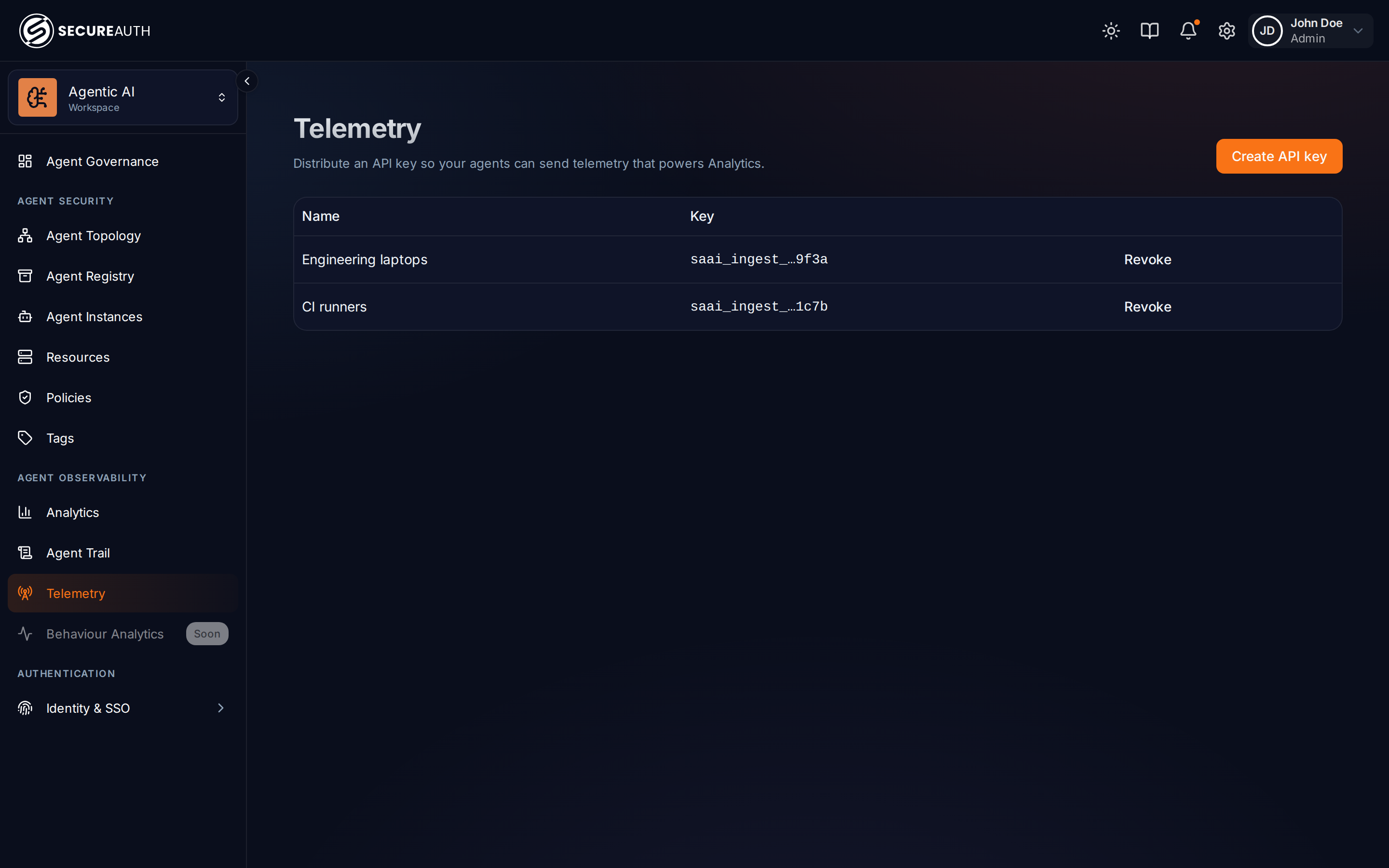Image resolution: width=1389 pixels, height=868 pixels.
Task: Open Identity & SSO menu
Action: coord(122,708)
